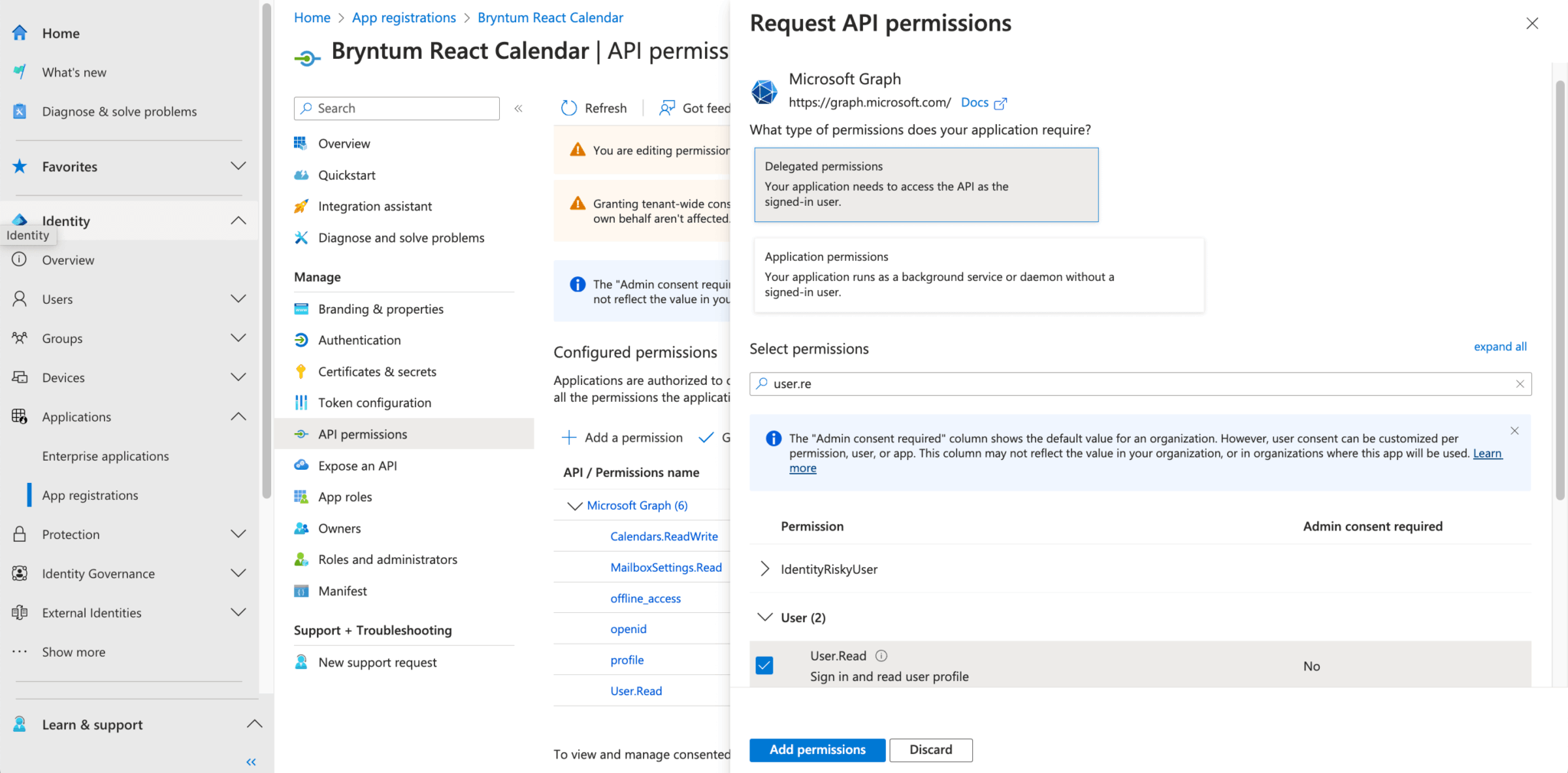1568x773 pixels.
Task: Click the Applications grid icon
Action: click(20, 416)
